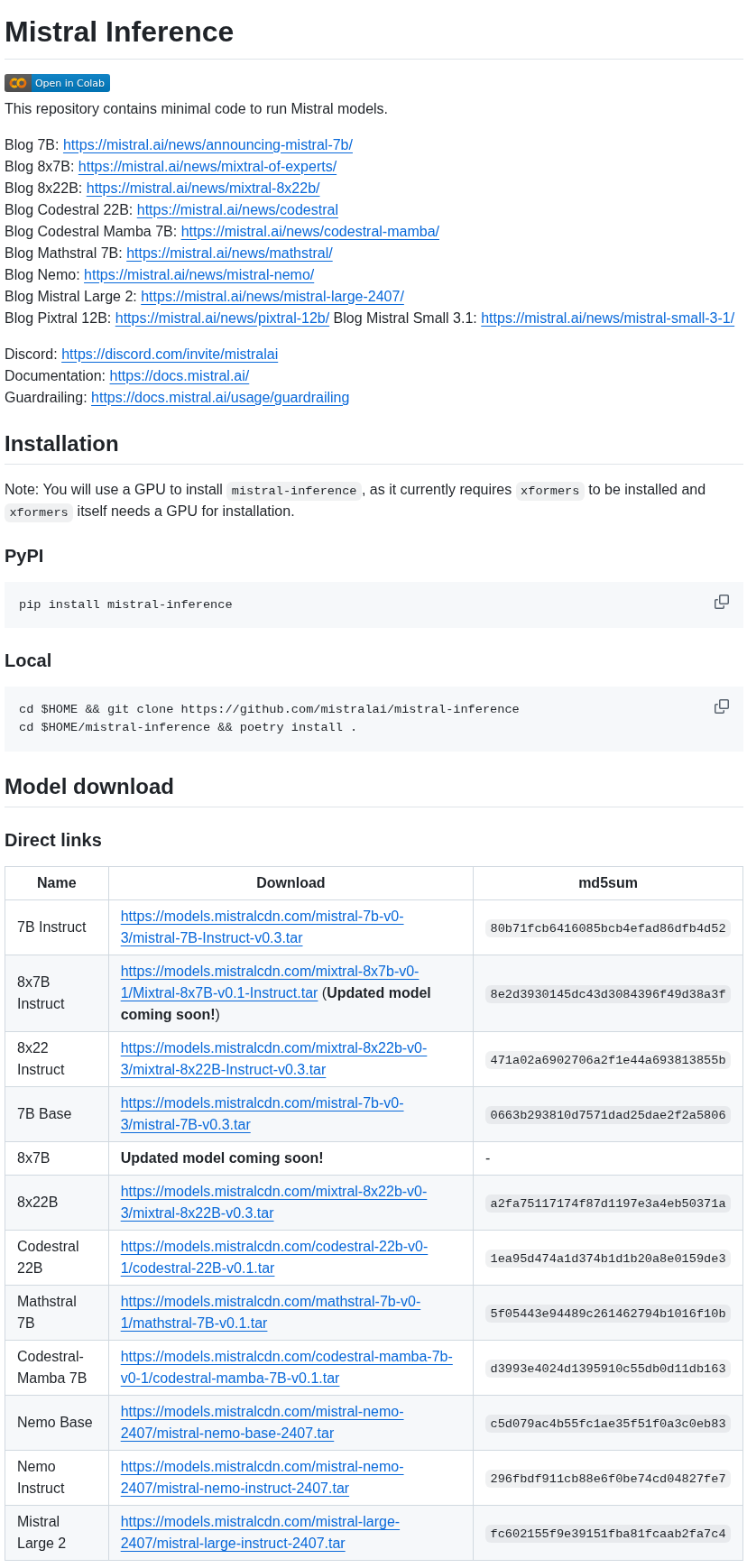Select md5sum 80b71fcb6416085bcb4efad86dfb4d52
Screen dimensions: 747x1568
pos(608,928)
